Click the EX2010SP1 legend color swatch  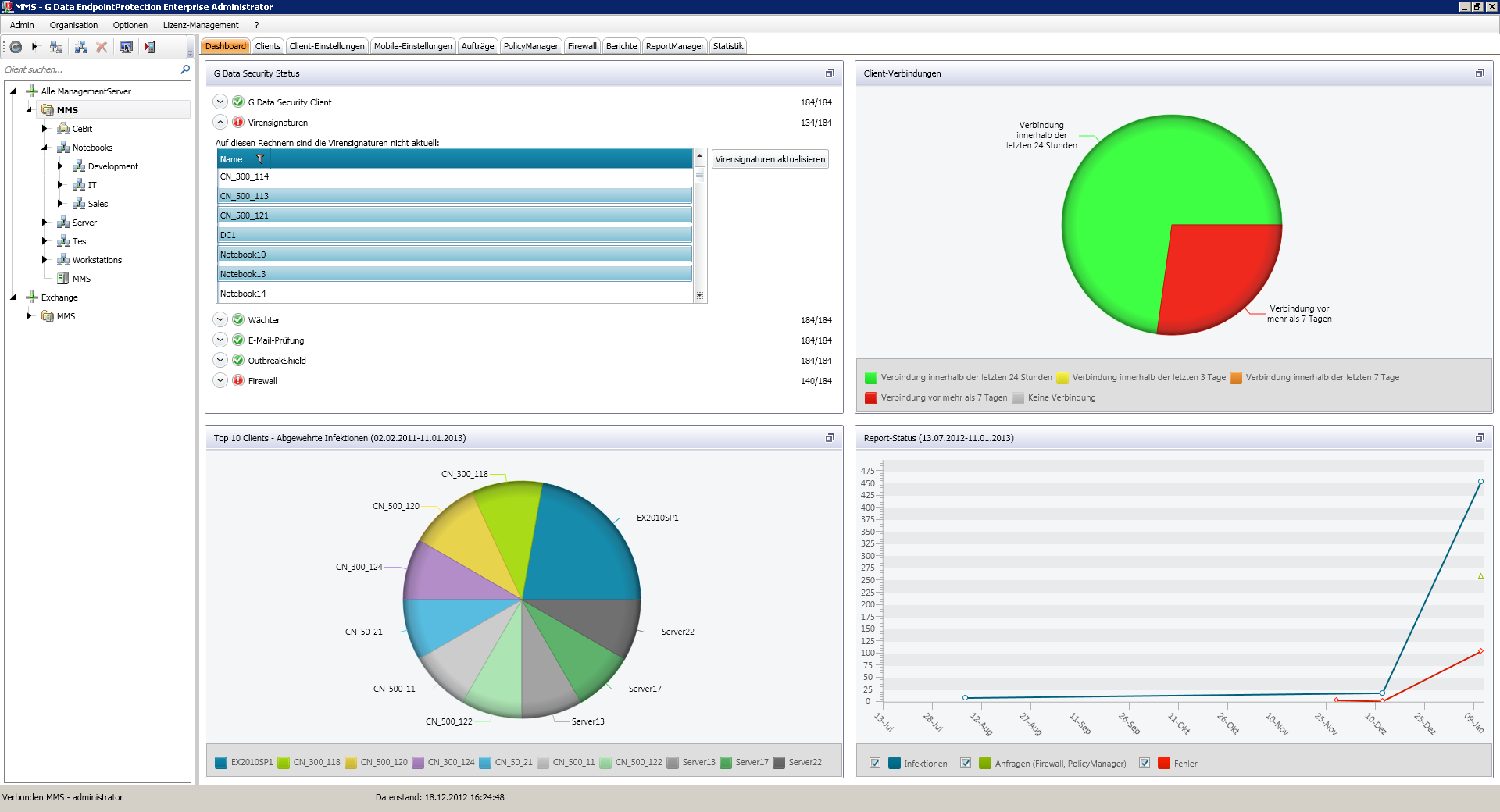[221, 762]
